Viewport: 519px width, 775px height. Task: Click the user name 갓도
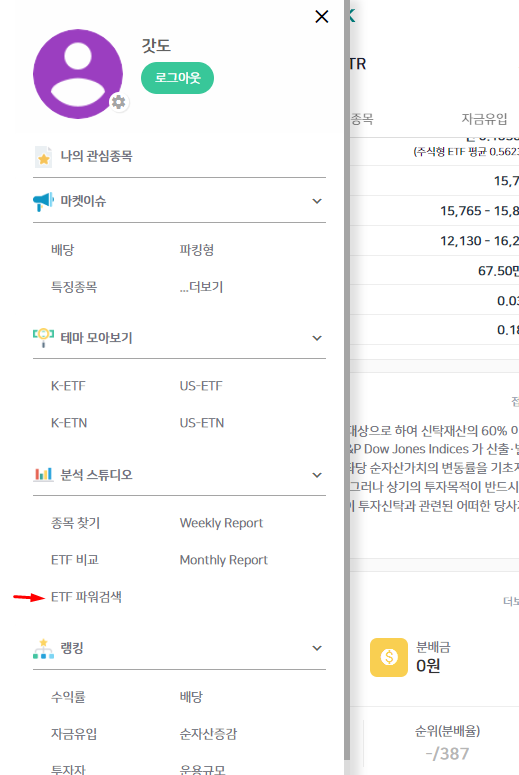(x=156, y=45)
